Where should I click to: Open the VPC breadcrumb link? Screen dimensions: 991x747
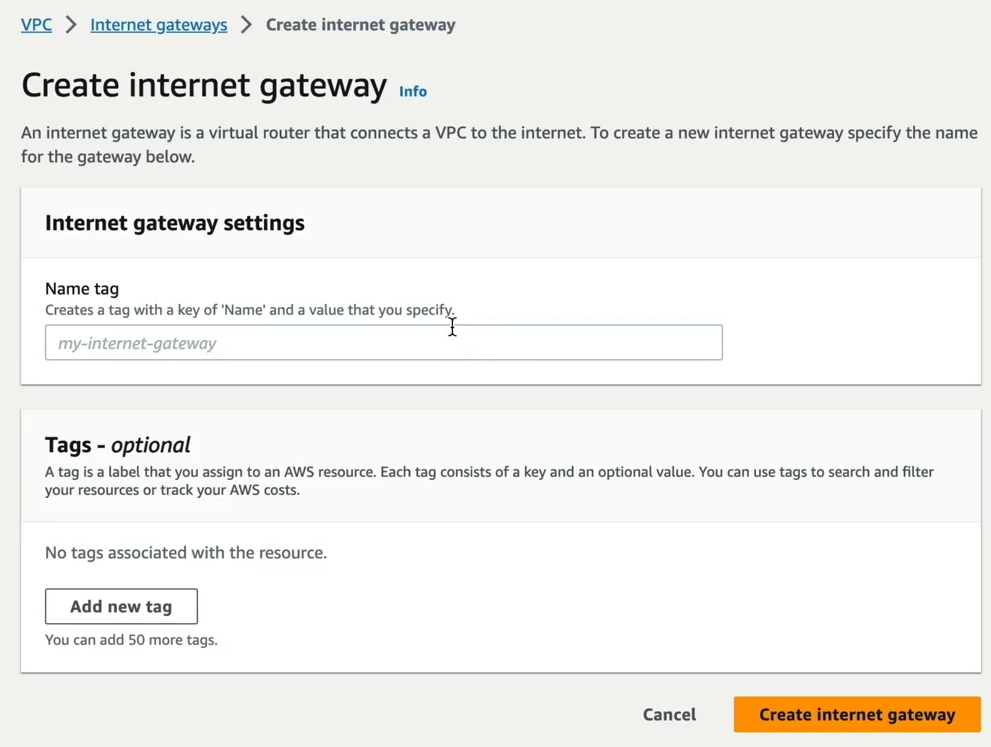(36, 25)
